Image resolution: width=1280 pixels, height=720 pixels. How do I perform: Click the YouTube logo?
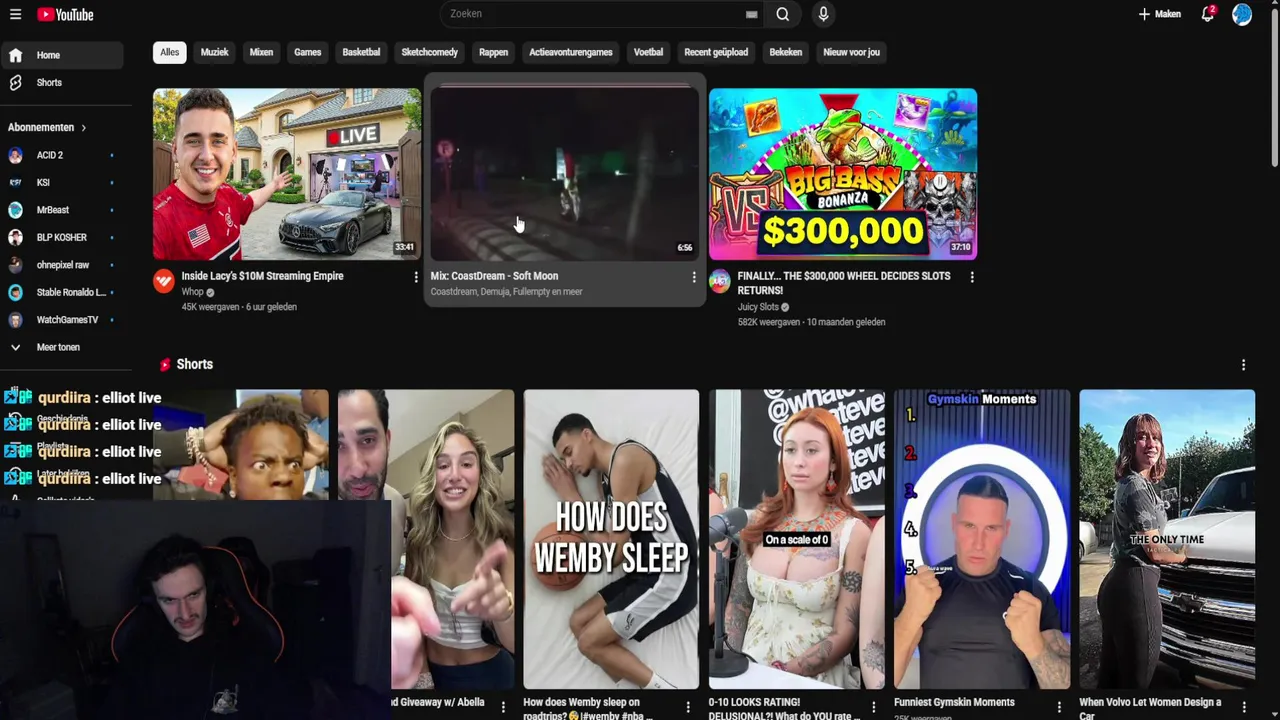(x=65, y=14)
